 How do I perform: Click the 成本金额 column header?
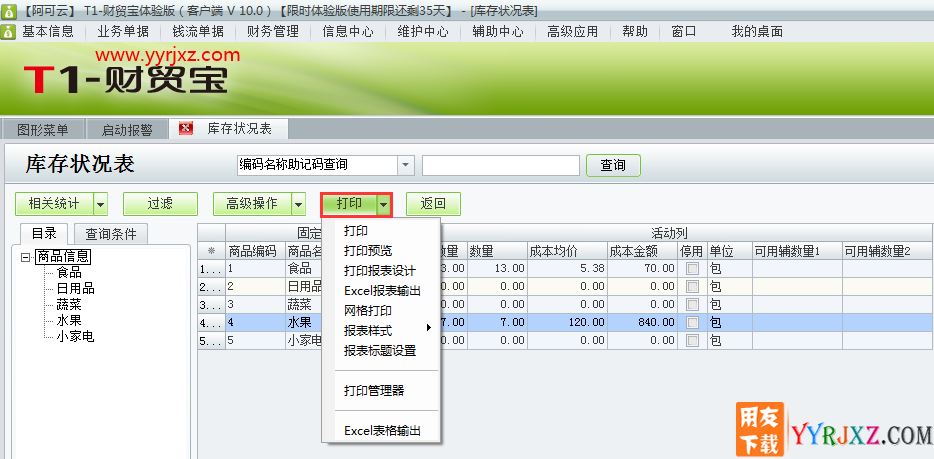point(642,251)
